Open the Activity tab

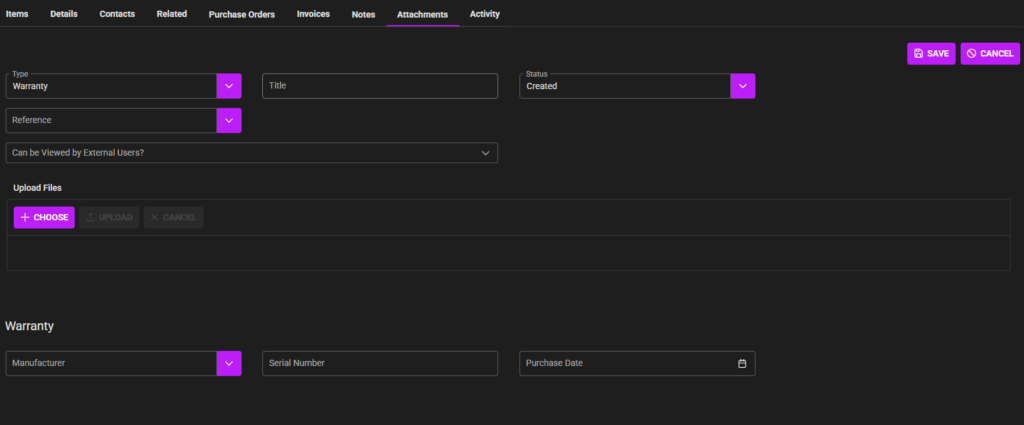(485, 14)
